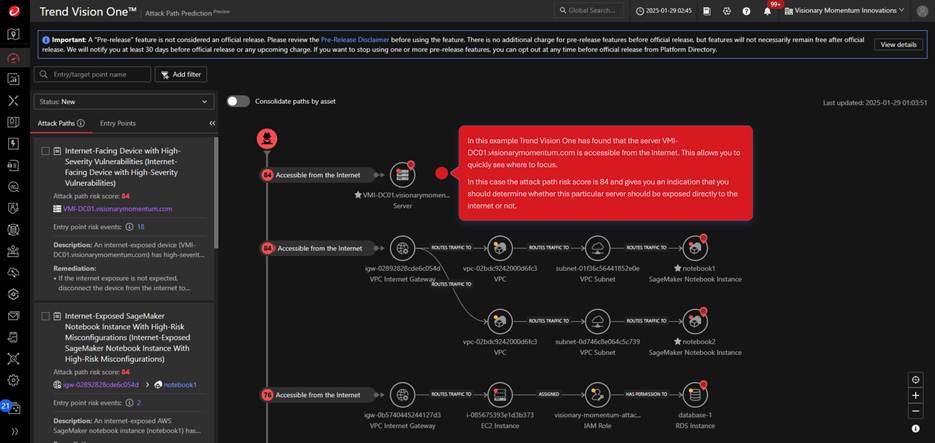Select the igw-0b5740445244127d3 gateway node
This screenshot has height=443, width=935.
click(403, 395)
